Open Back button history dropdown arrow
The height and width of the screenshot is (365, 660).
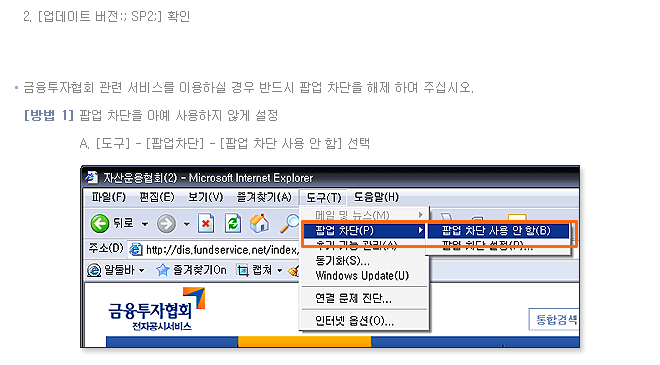pyautogui.click(x=145, y=224)
